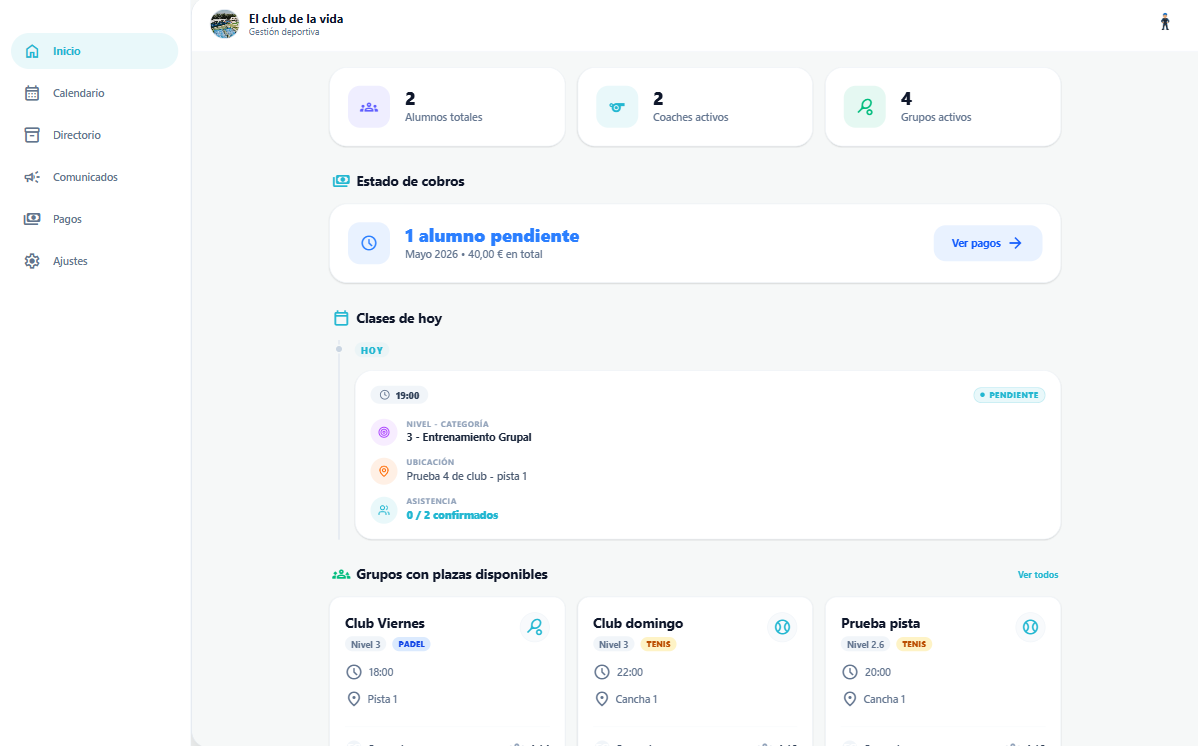This screenshot has height=746, width=1198.
Task: Click the orange Ubicación pin icon
Action: pyautogui.click(x=384, y=471)
